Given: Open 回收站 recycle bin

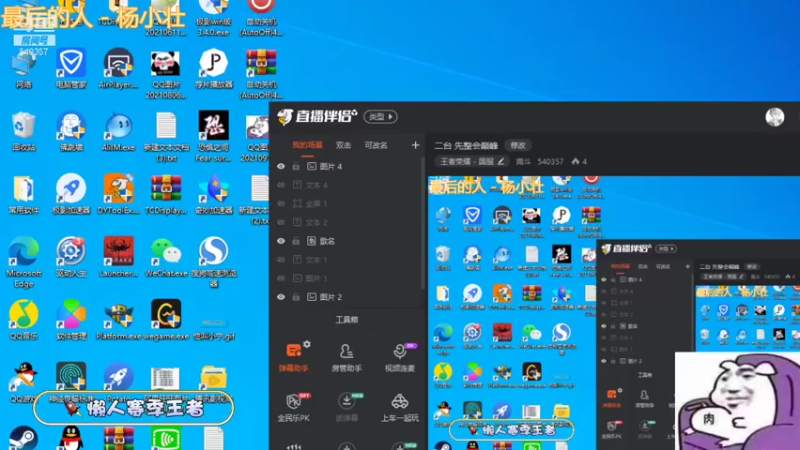Looking at the screenshot, I should click(x=23, y=131).
